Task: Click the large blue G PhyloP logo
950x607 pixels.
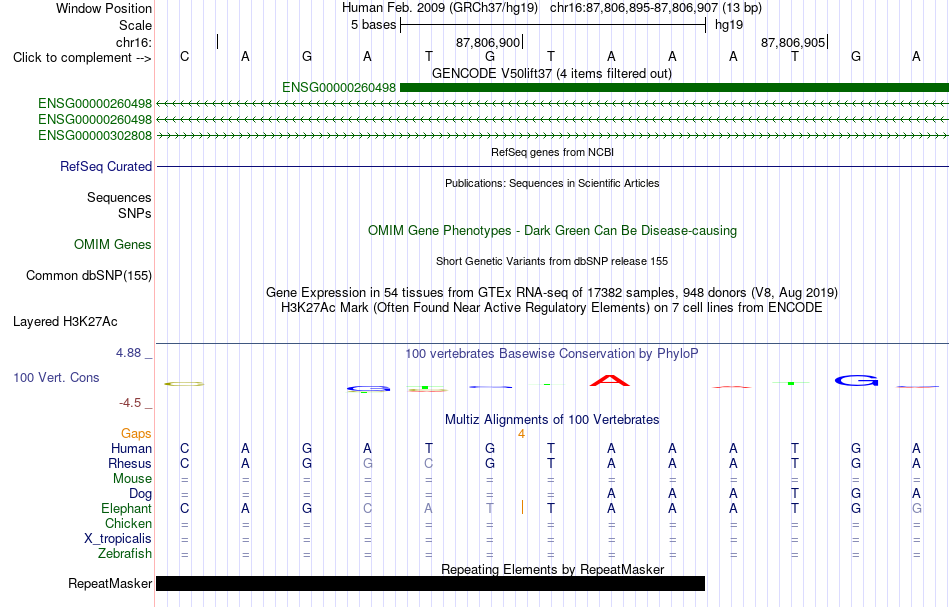Action: click(x=856, y=380)
